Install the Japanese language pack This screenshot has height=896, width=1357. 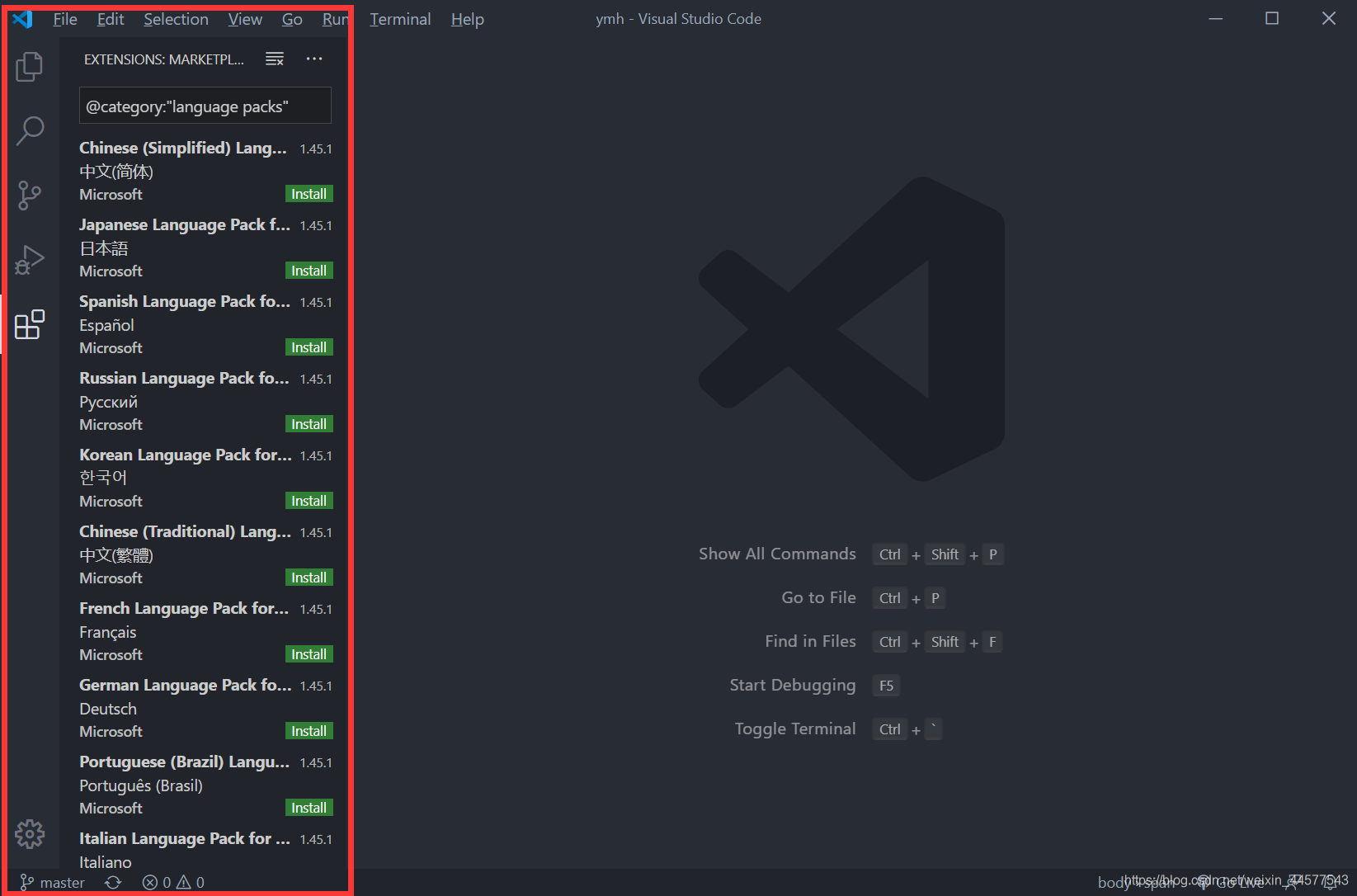309,271
